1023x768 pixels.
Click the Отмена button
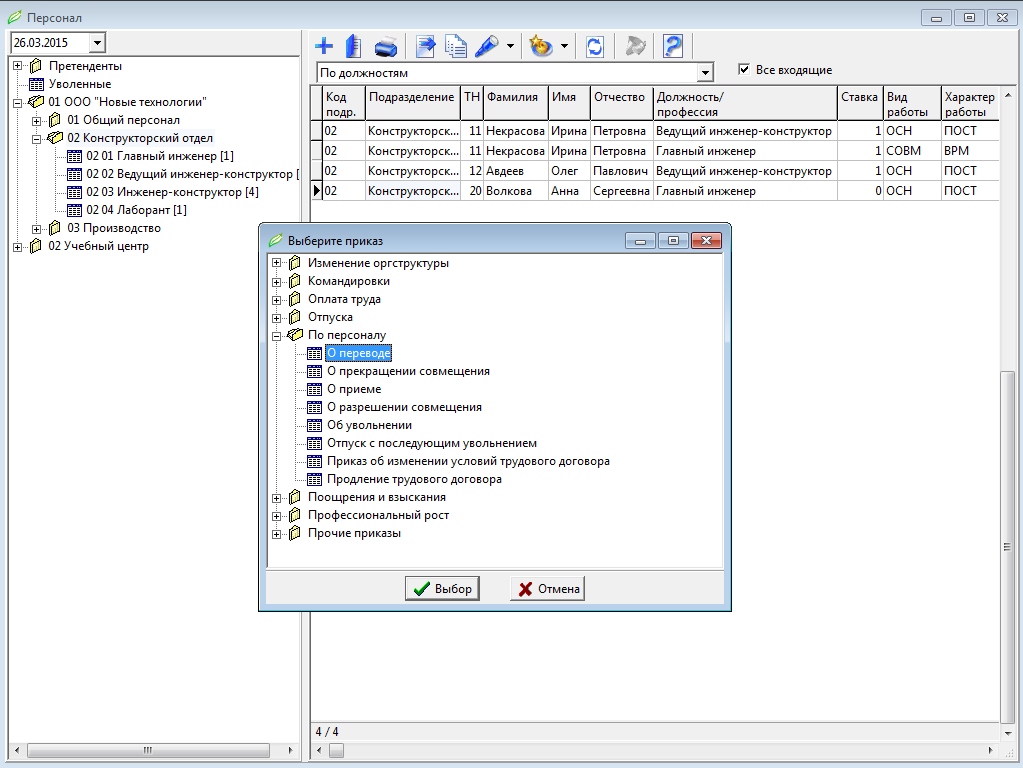click(x=548, y=589)
